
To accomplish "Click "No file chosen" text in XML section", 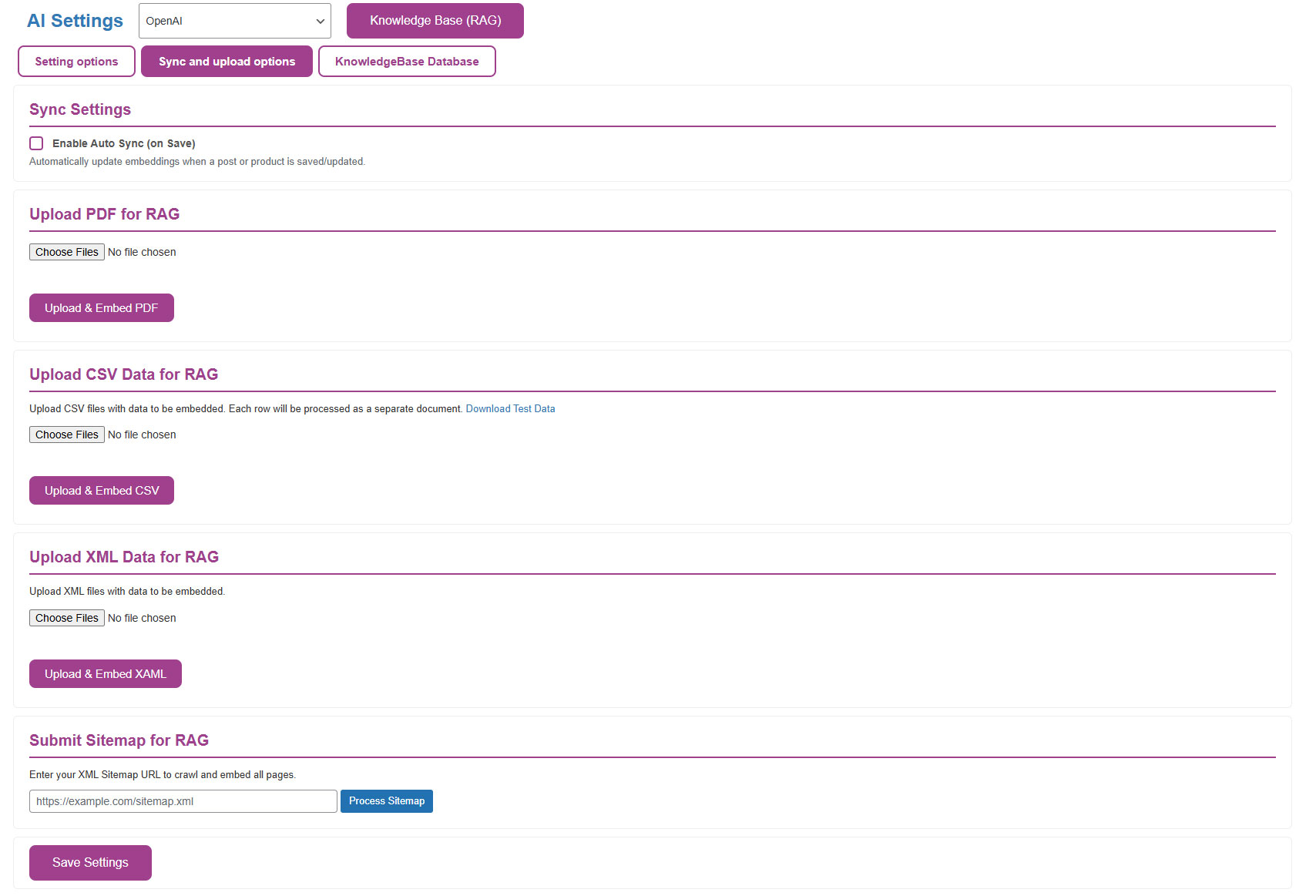I will 142,618.
